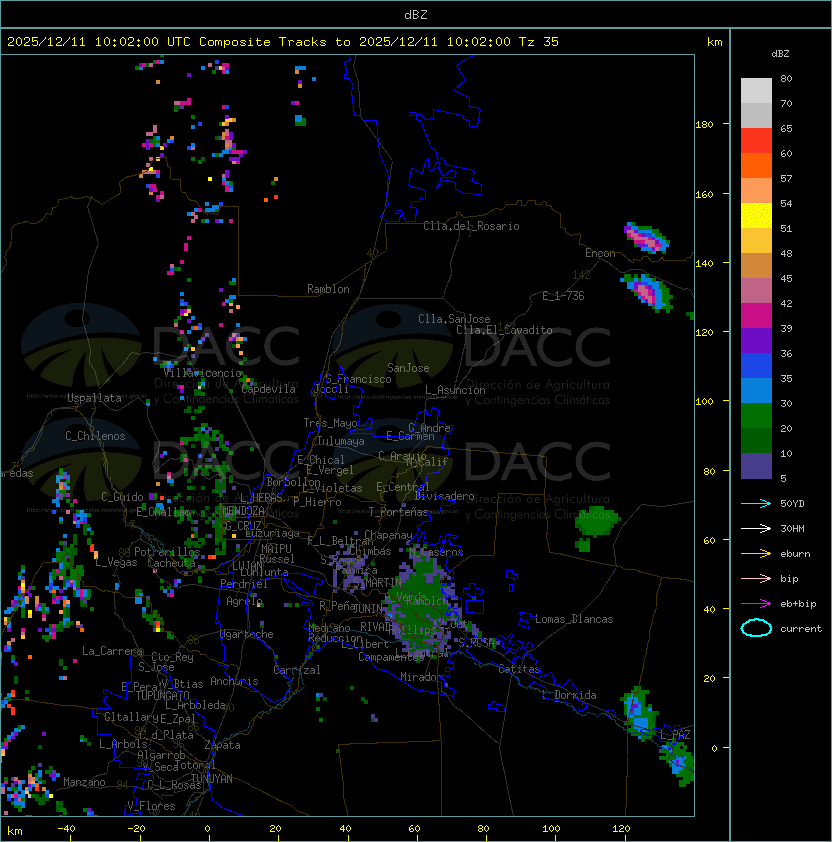Click the 'eburn' legend label
Viewport: 832px width, 842px height.
pyautogui.click(x=795, y=554)
